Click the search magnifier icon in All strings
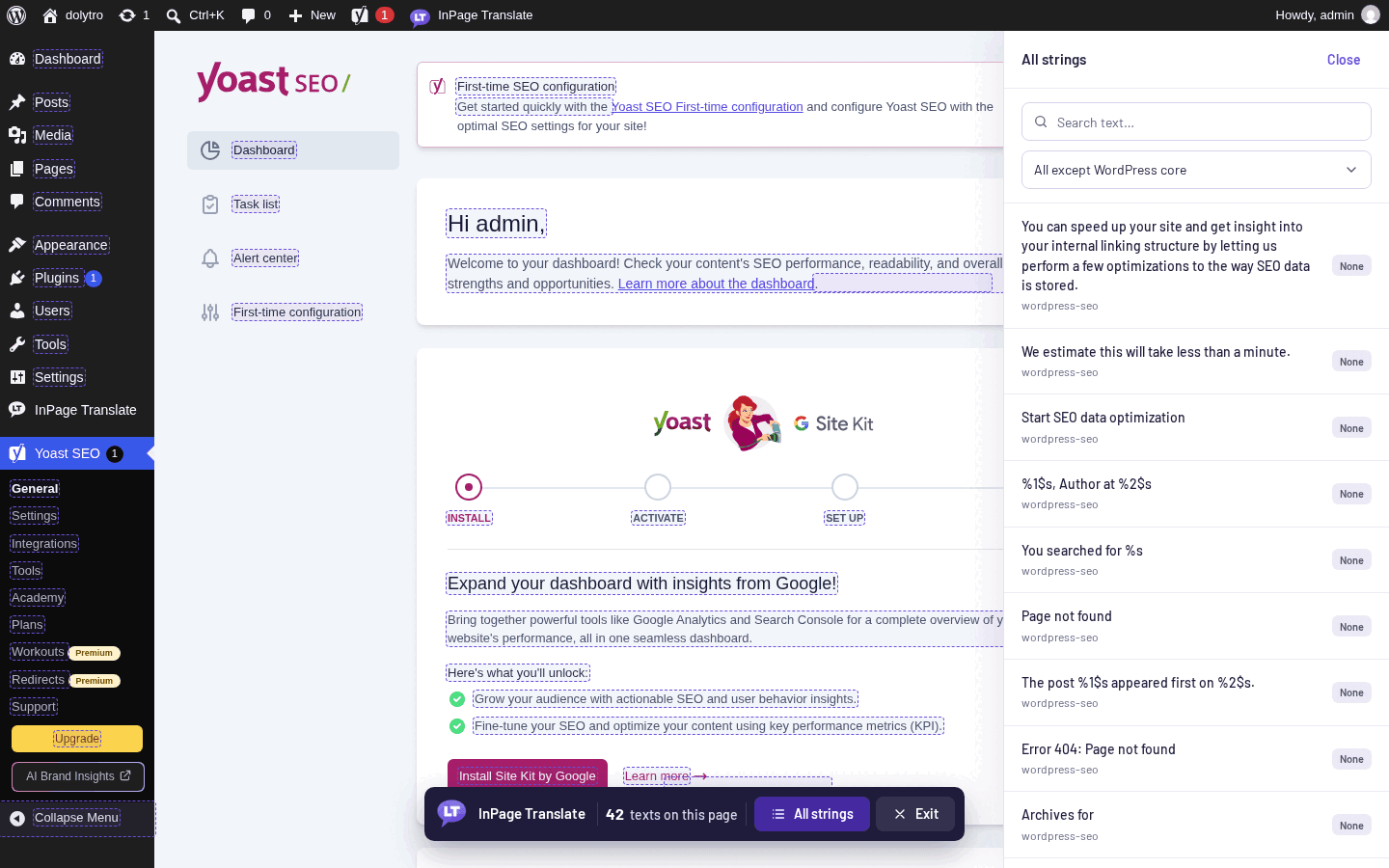Screen dimensions: 1389x868 click(x=1041, y=122)
